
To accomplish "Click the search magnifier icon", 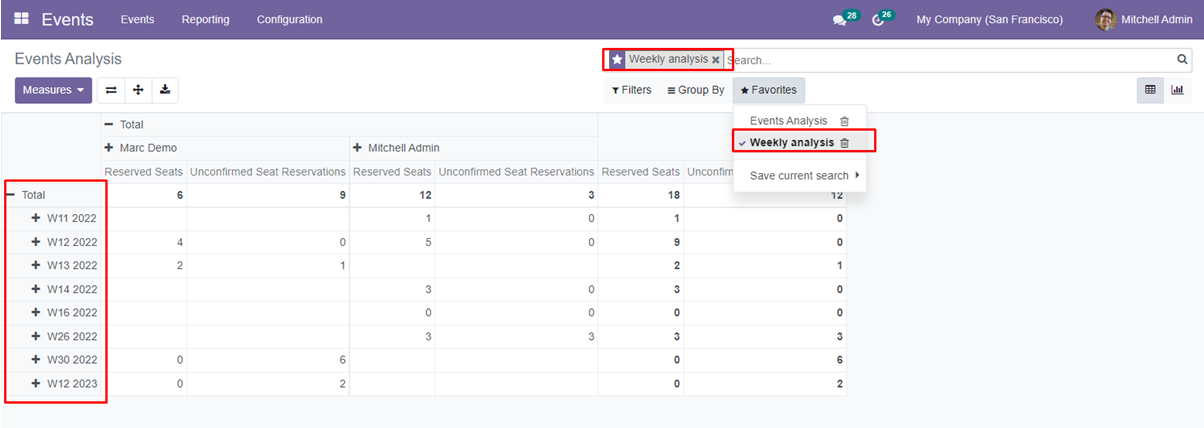I will 1182,60.
